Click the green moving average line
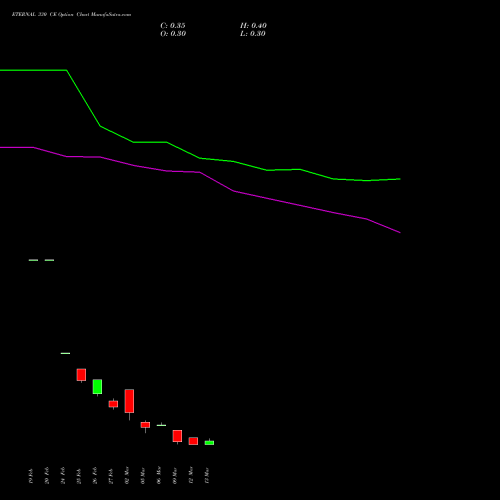The height and width of the screenshot is (500, 500). click(200, 158)
